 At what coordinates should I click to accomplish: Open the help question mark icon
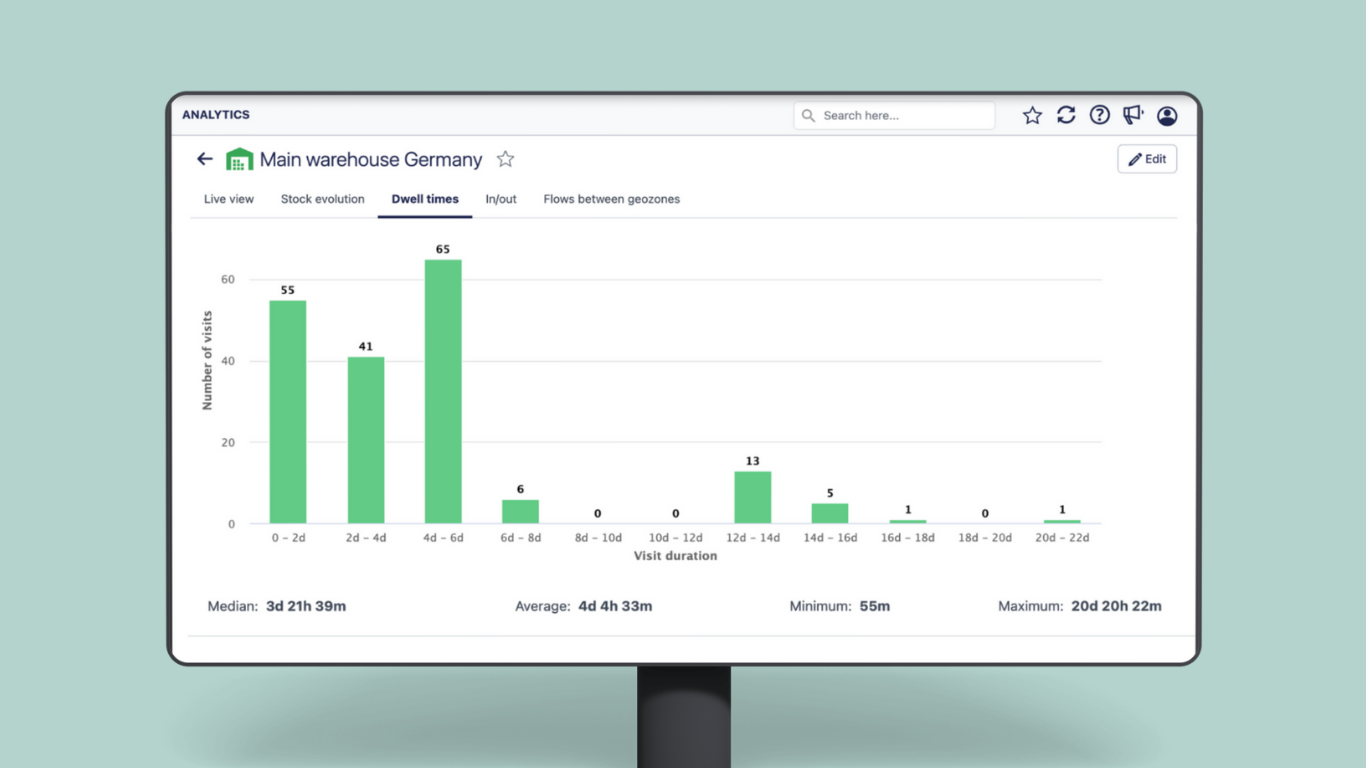1099,116
